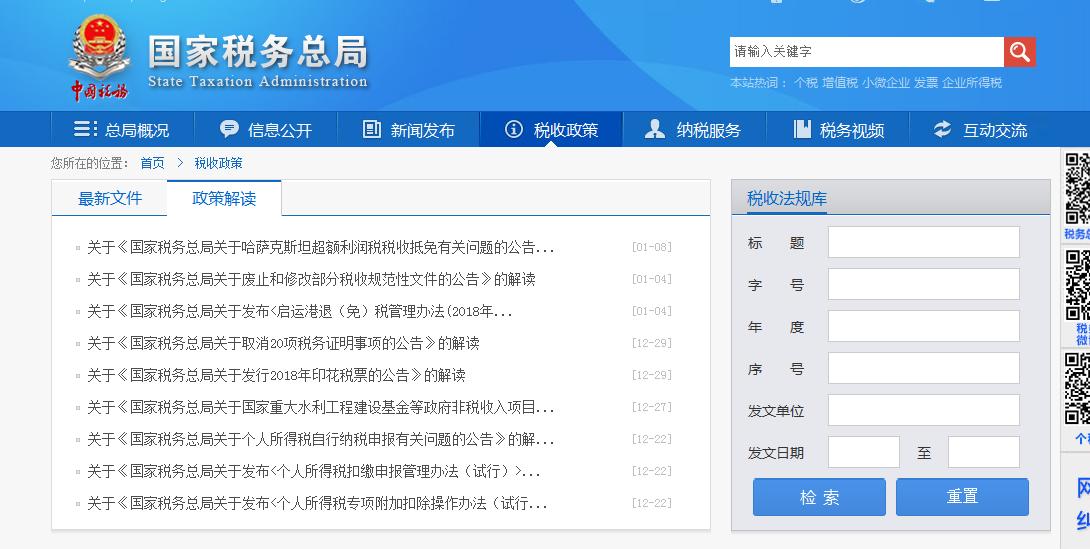Screen dimensions: 1090x549
Task: Click the 发文日期 start date field
Action: tap(863, 452)
